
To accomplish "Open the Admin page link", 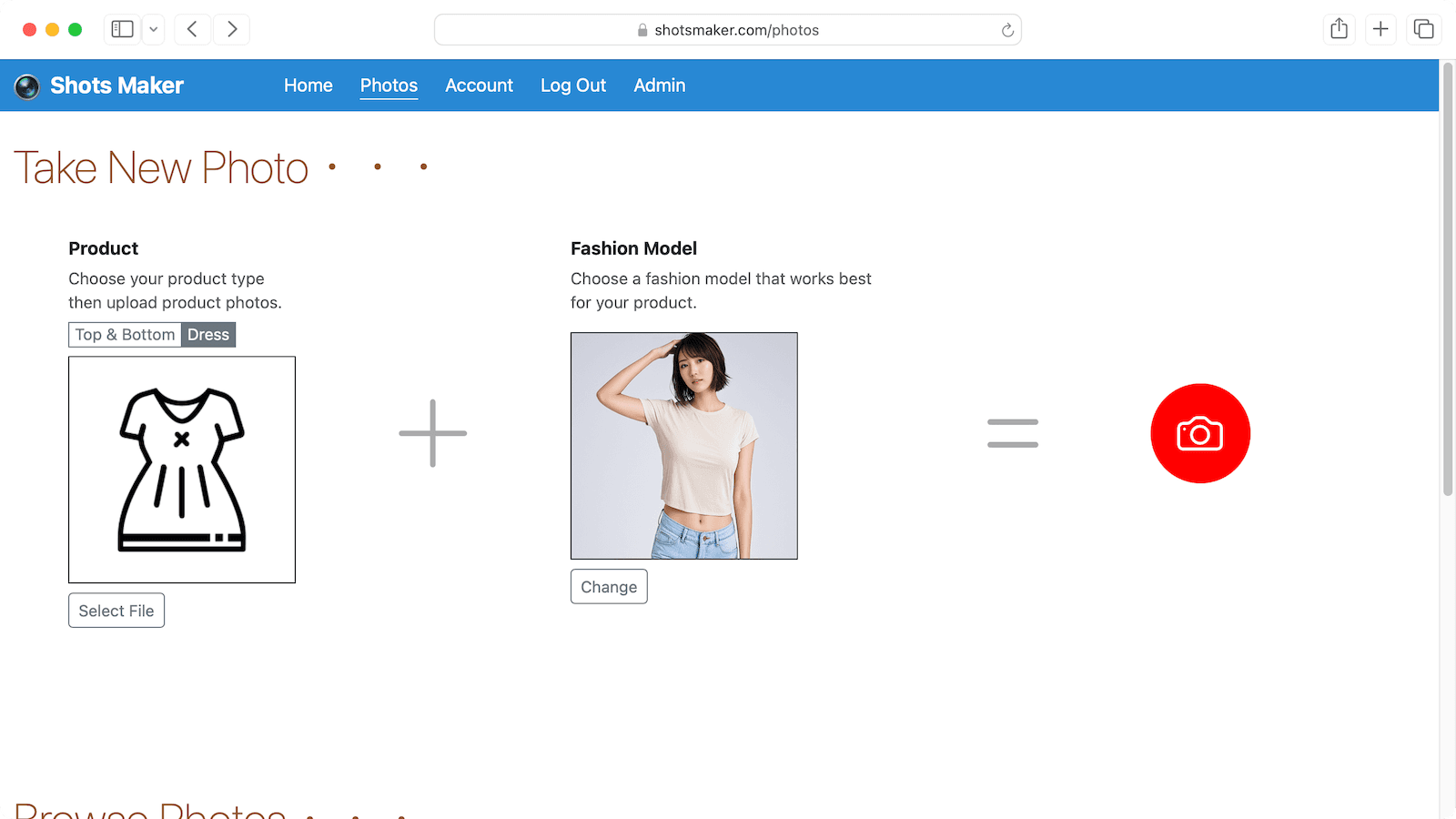I will 659,86.
